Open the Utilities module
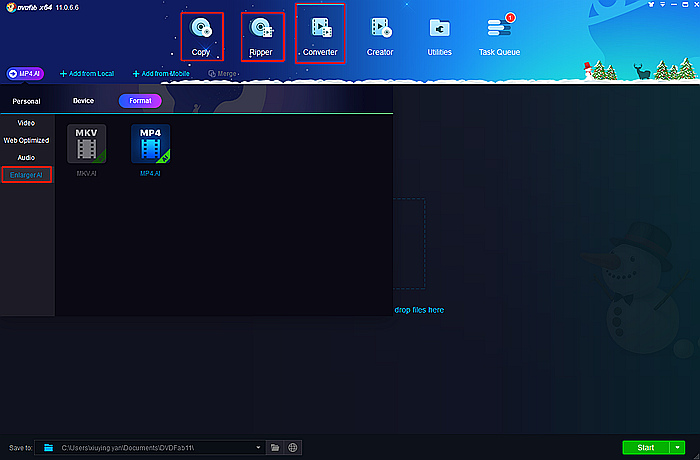 click(439, 35)
